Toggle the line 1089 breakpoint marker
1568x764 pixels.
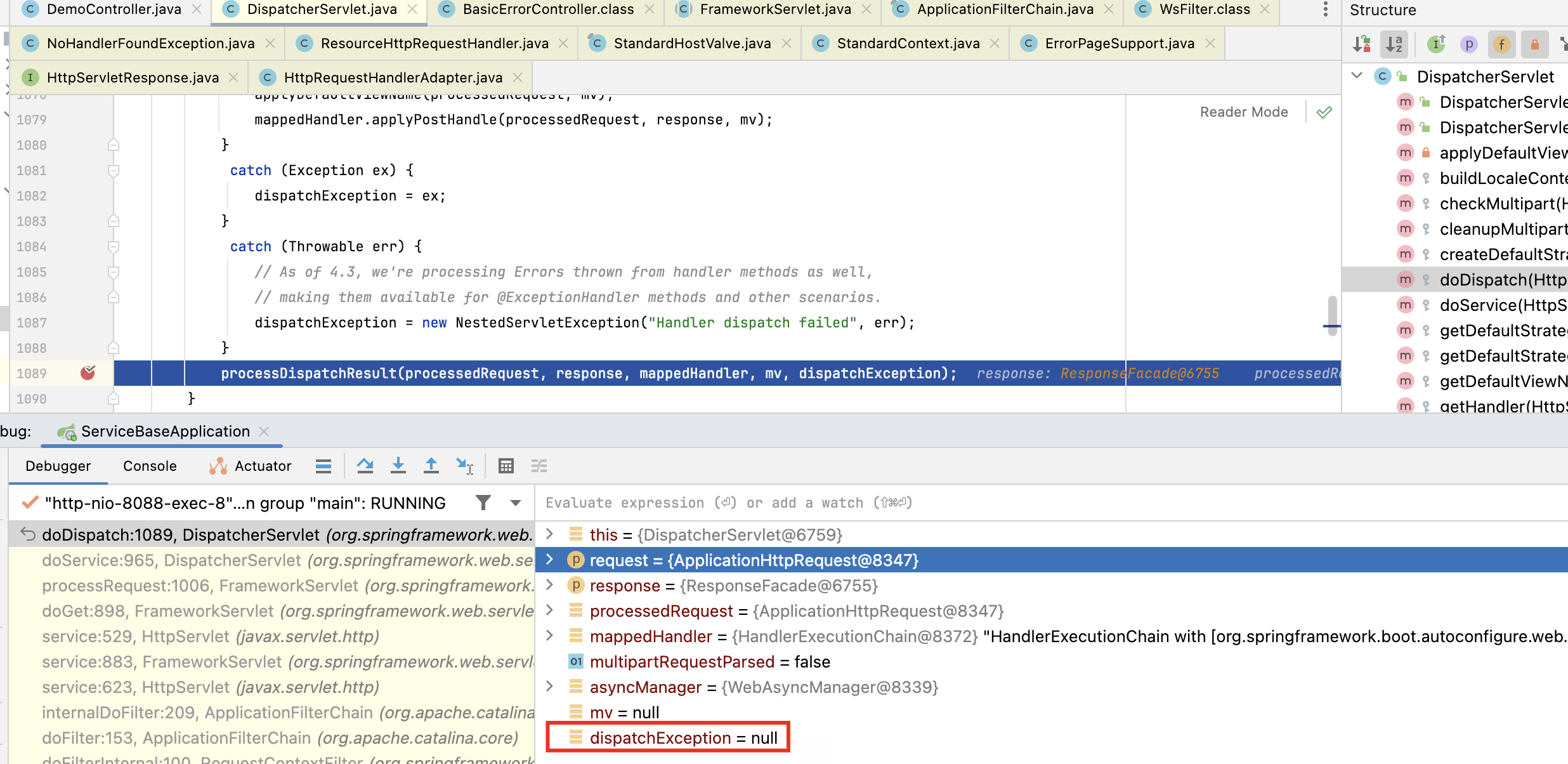pos(88,373)
